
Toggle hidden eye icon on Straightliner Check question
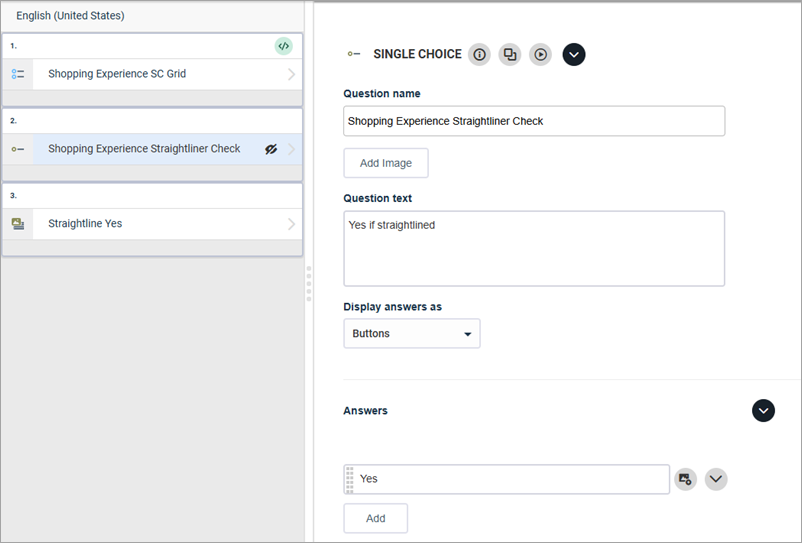tap(270, 149)
